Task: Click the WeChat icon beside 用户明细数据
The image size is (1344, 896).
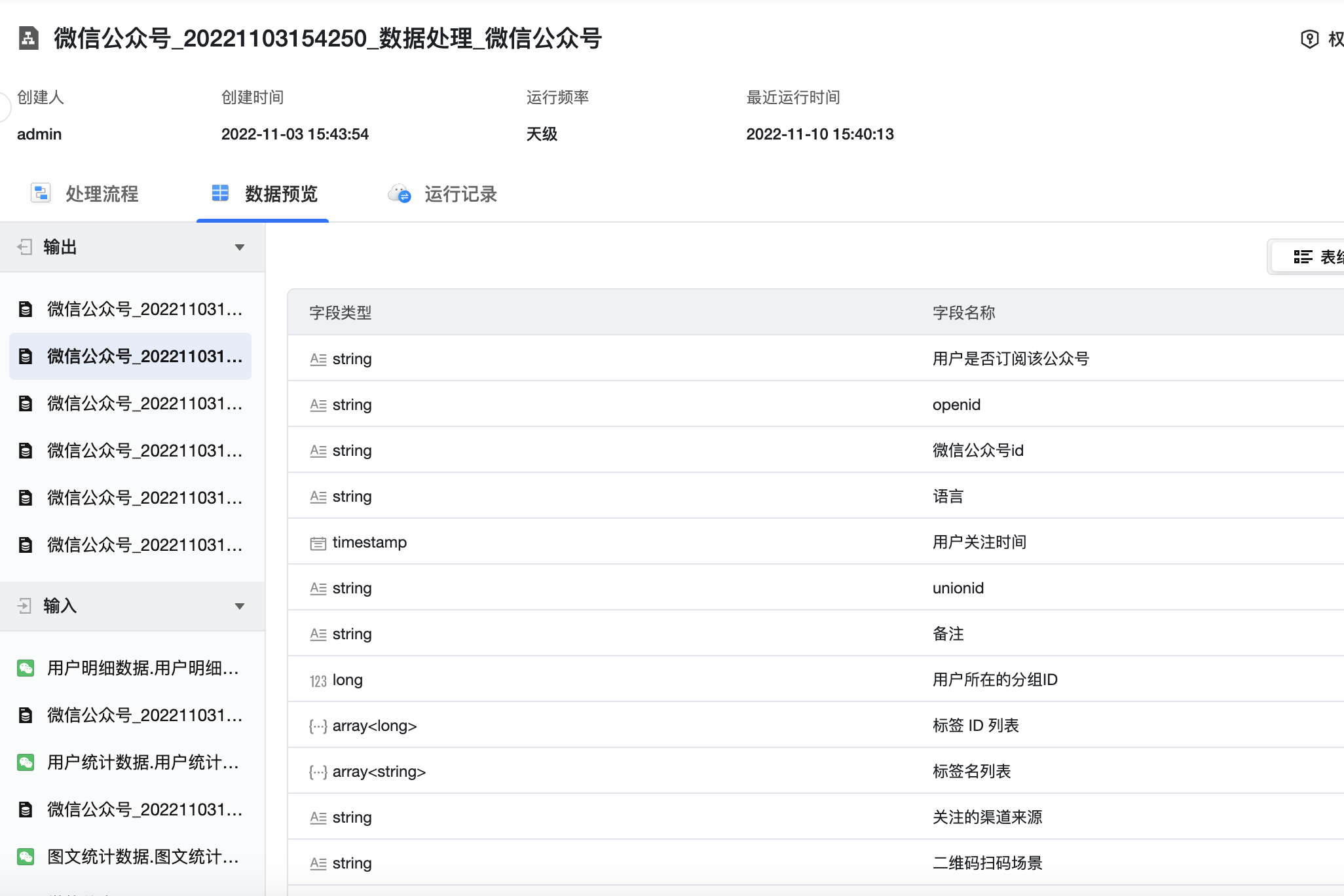Action: coord(26,668)
